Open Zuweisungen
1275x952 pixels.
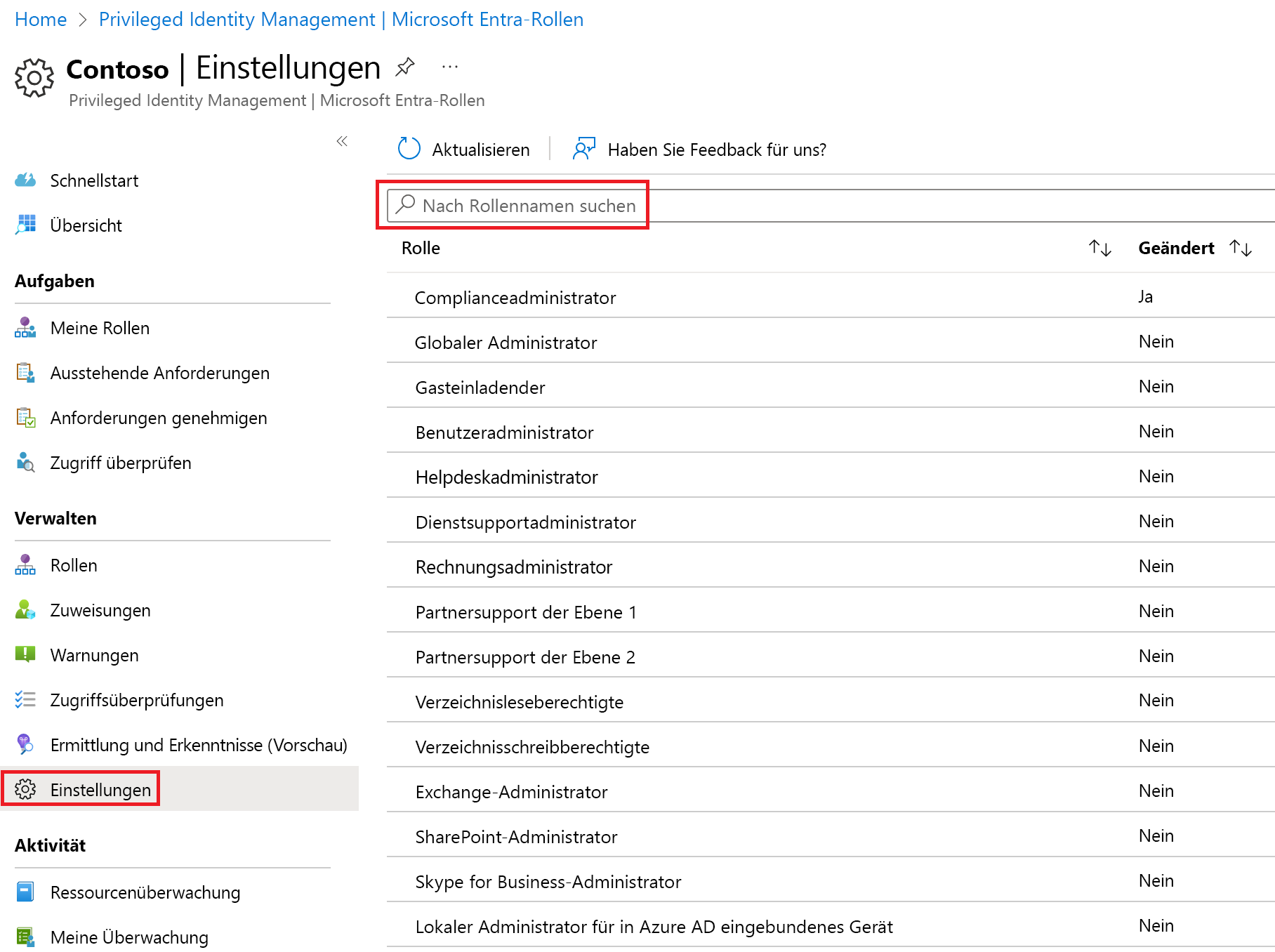(x=100, y=610)
